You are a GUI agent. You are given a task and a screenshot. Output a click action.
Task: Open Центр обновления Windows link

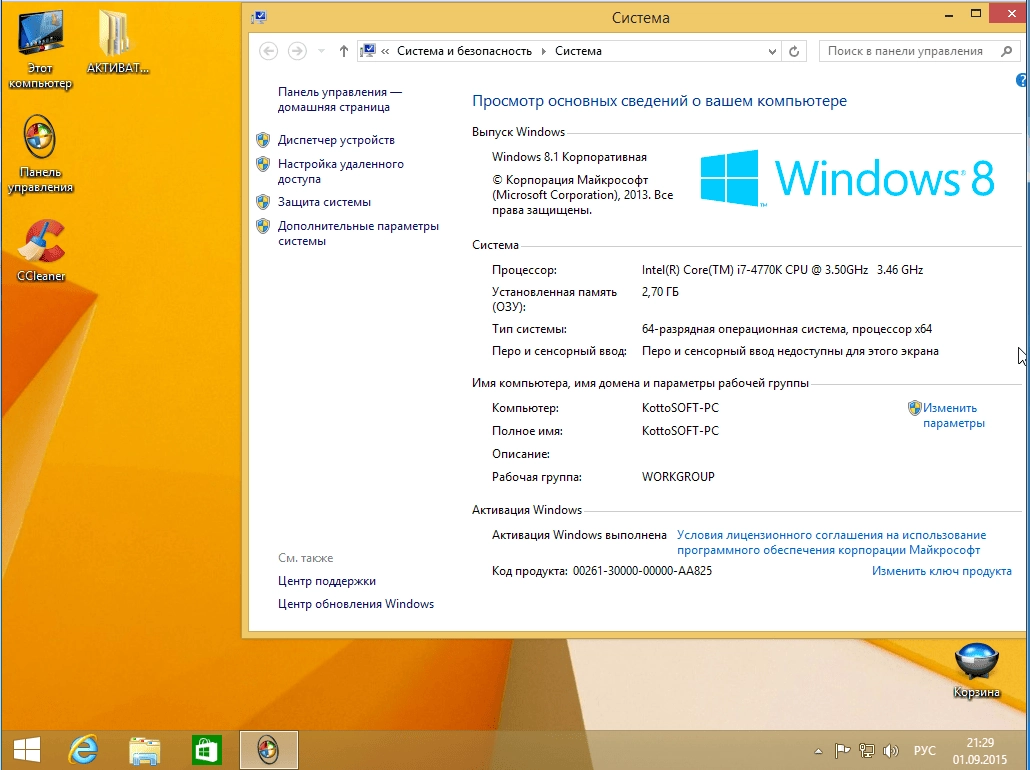pos(355,604)
